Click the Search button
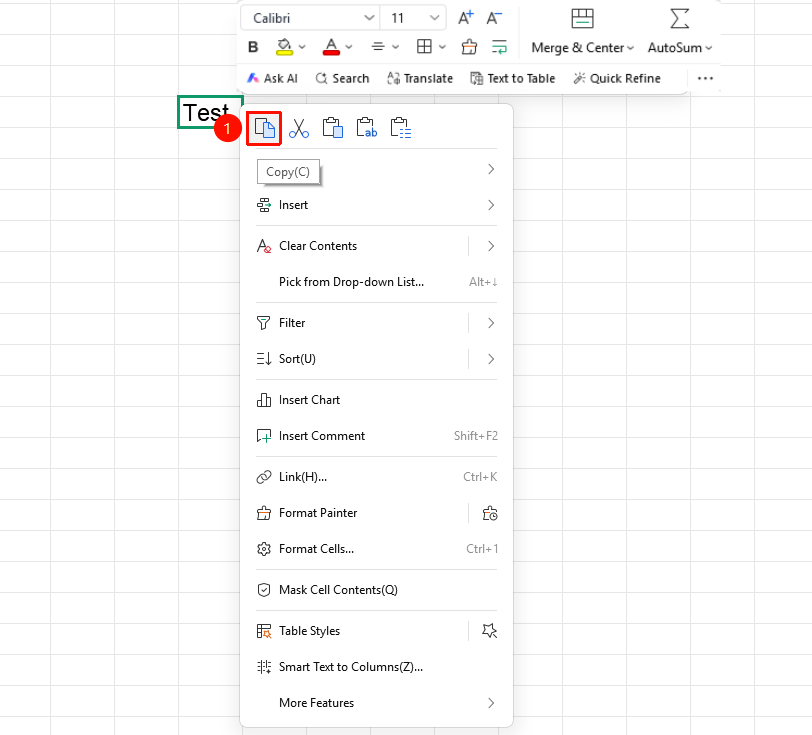This screenshot has width=812, height=735. click(x=342, y=78)
